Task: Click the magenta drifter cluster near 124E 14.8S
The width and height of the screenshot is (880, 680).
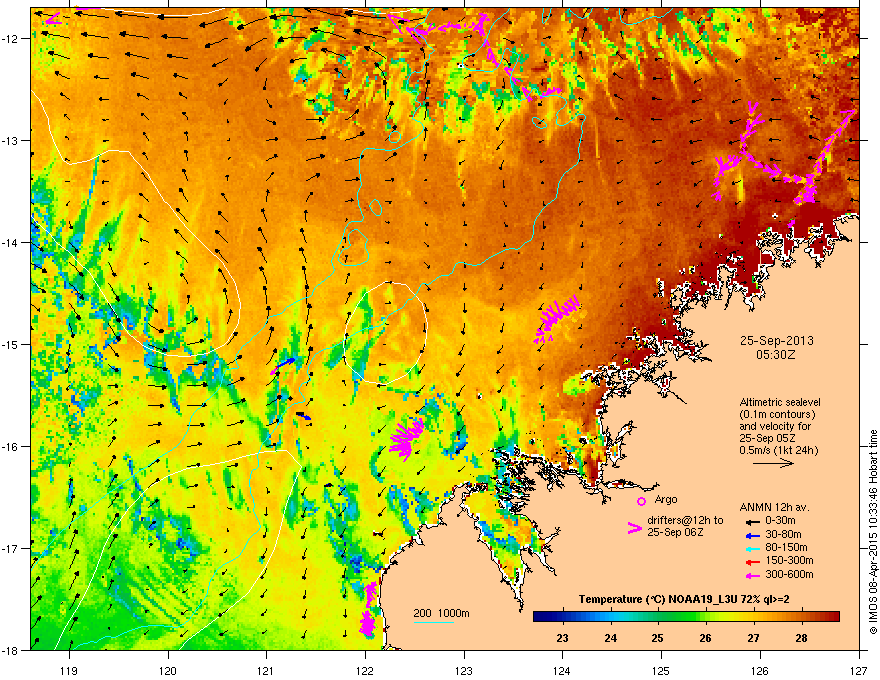Action: coord(556,320)
